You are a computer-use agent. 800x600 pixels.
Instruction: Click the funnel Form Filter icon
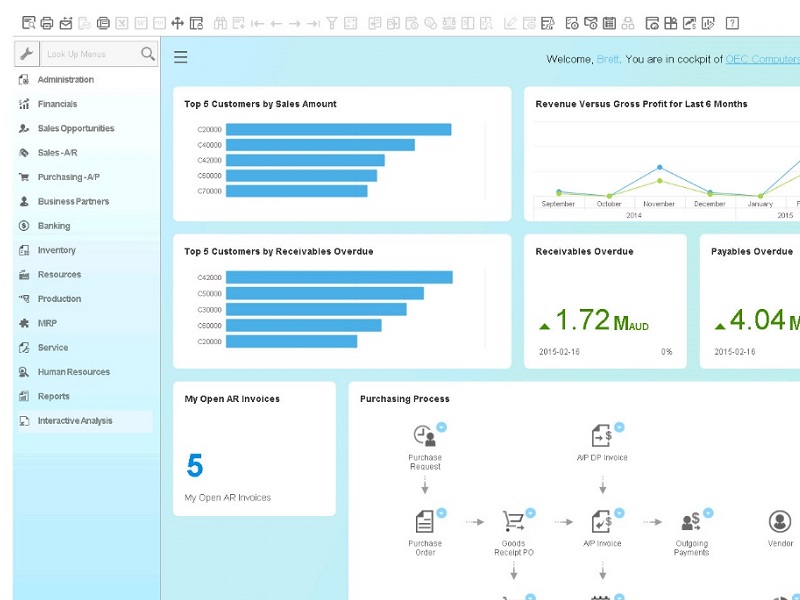pos(332,23)
